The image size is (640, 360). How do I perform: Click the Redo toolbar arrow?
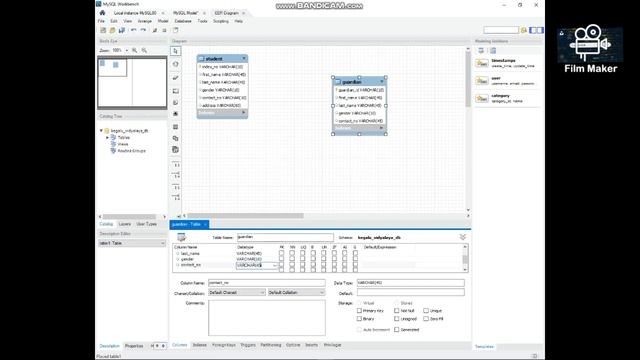[143, 30]
